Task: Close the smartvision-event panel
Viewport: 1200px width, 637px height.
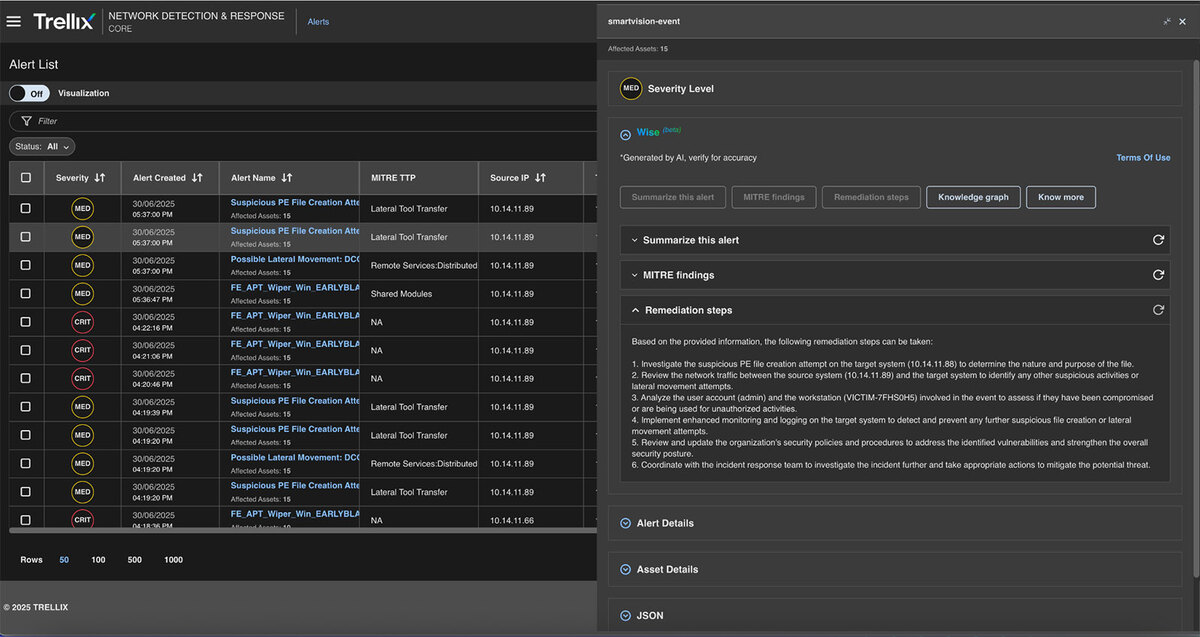Action: [x=1184, y=21]
